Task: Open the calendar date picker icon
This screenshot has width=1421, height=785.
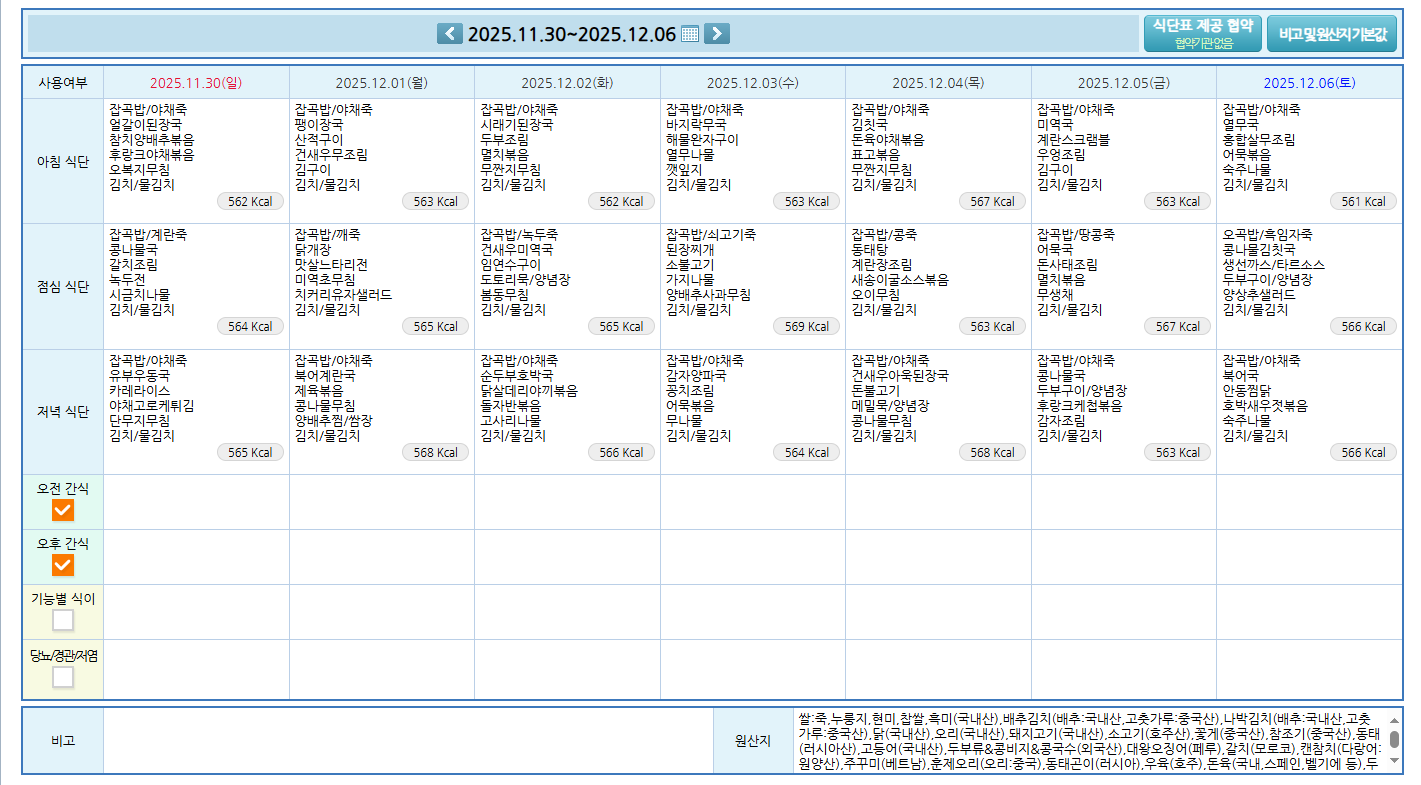Action: click(x=690, y=34)
